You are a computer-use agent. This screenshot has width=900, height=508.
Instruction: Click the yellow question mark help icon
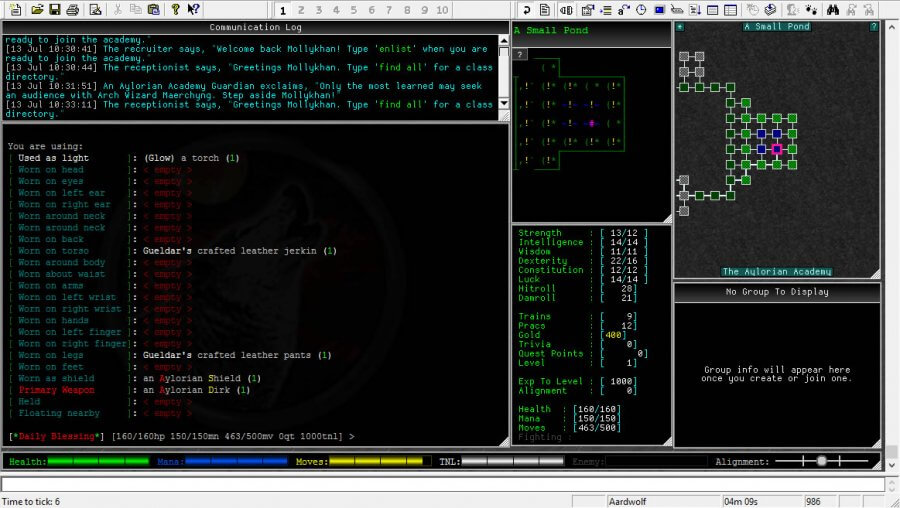tap(175, 9)
